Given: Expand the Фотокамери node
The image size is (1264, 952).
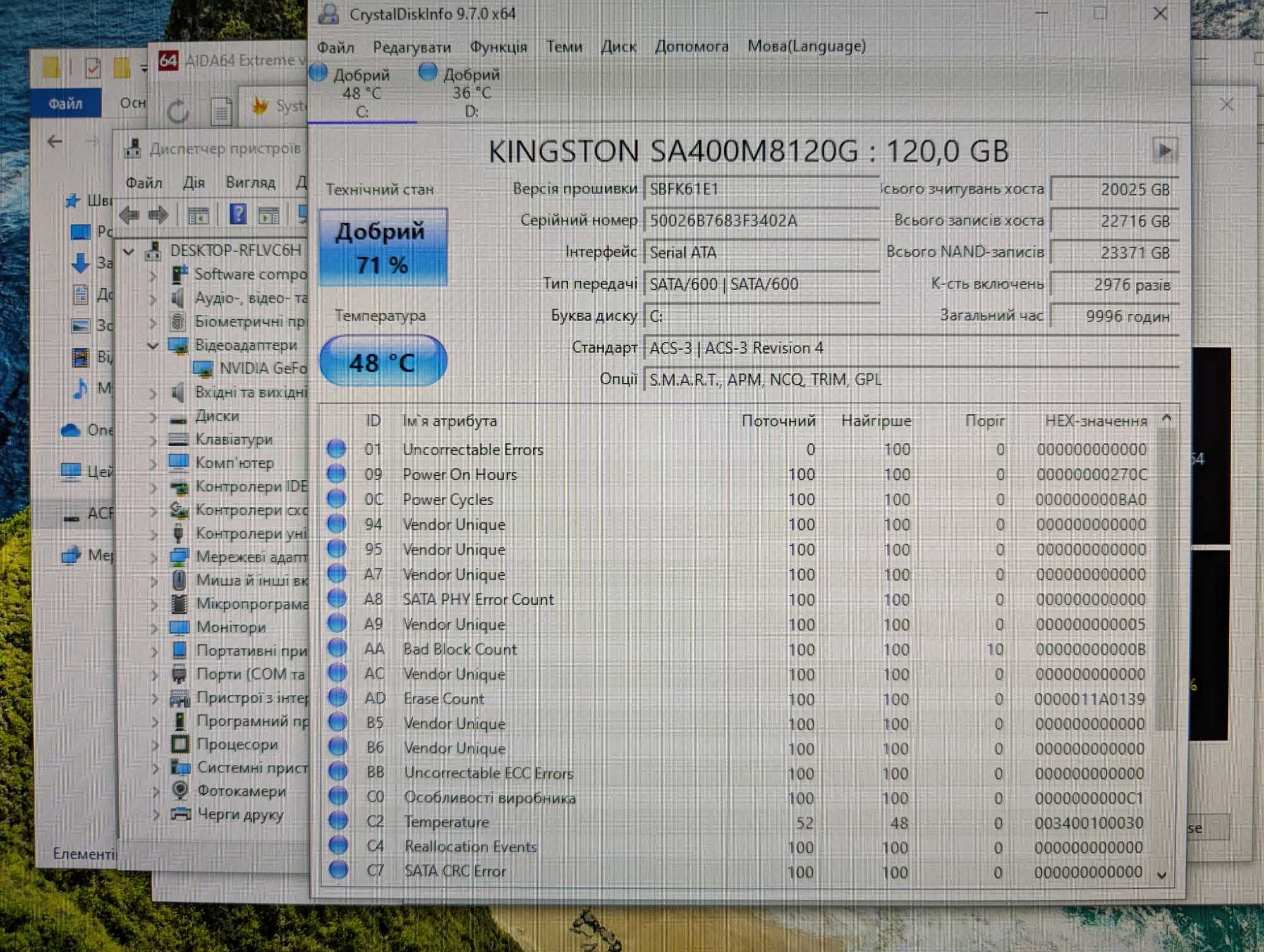Looking at the screenshot, I should 155,791.
